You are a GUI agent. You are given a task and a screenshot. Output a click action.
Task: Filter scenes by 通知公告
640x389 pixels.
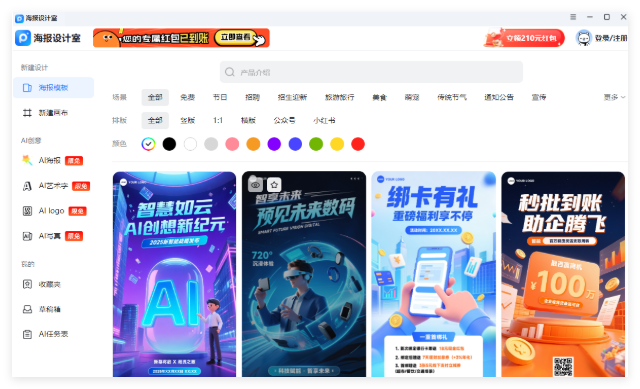[x=499, y=97]
